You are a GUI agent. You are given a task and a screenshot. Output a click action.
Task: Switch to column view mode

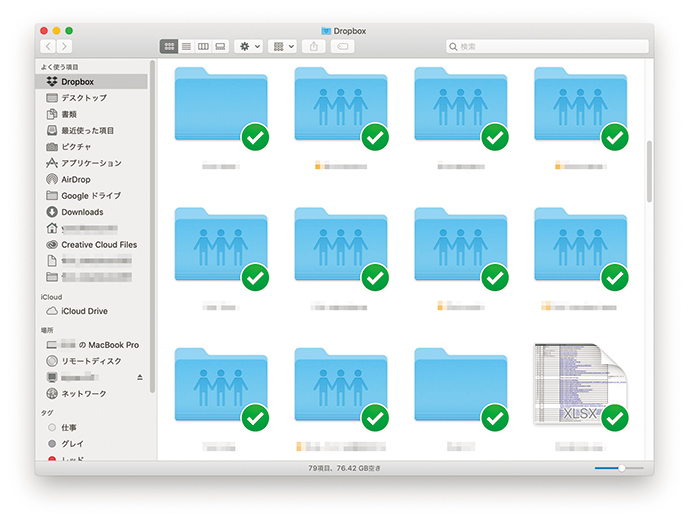(x=203, y=46)
